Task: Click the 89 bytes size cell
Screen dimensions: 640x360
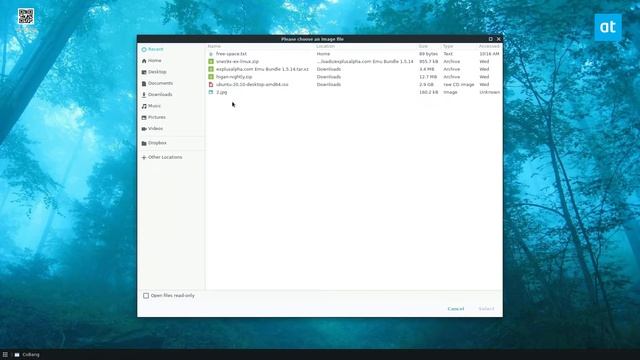Action: click(x=428, y=54)
